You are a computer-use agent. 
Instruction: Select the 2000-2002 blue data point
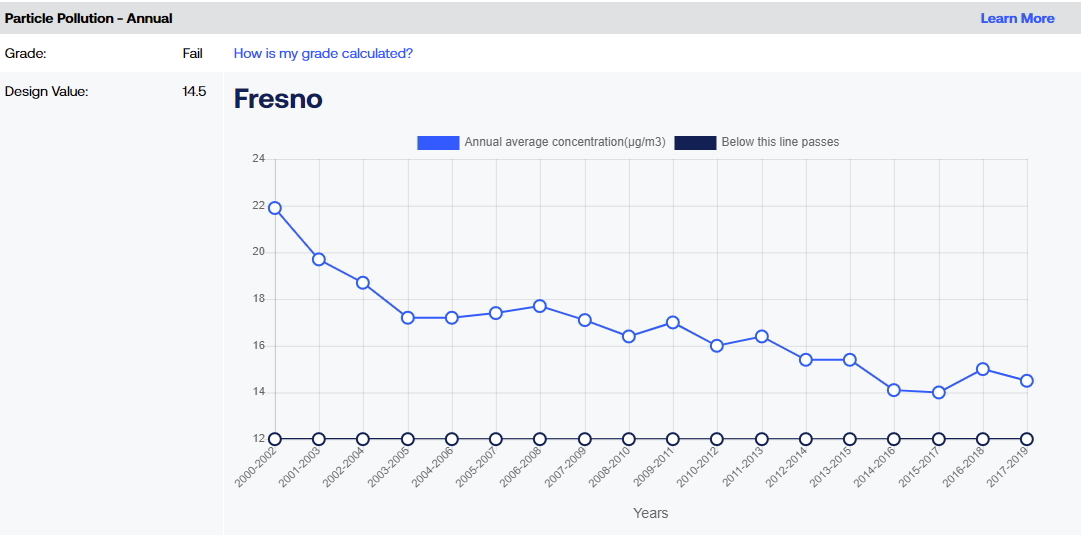point(275,208)
